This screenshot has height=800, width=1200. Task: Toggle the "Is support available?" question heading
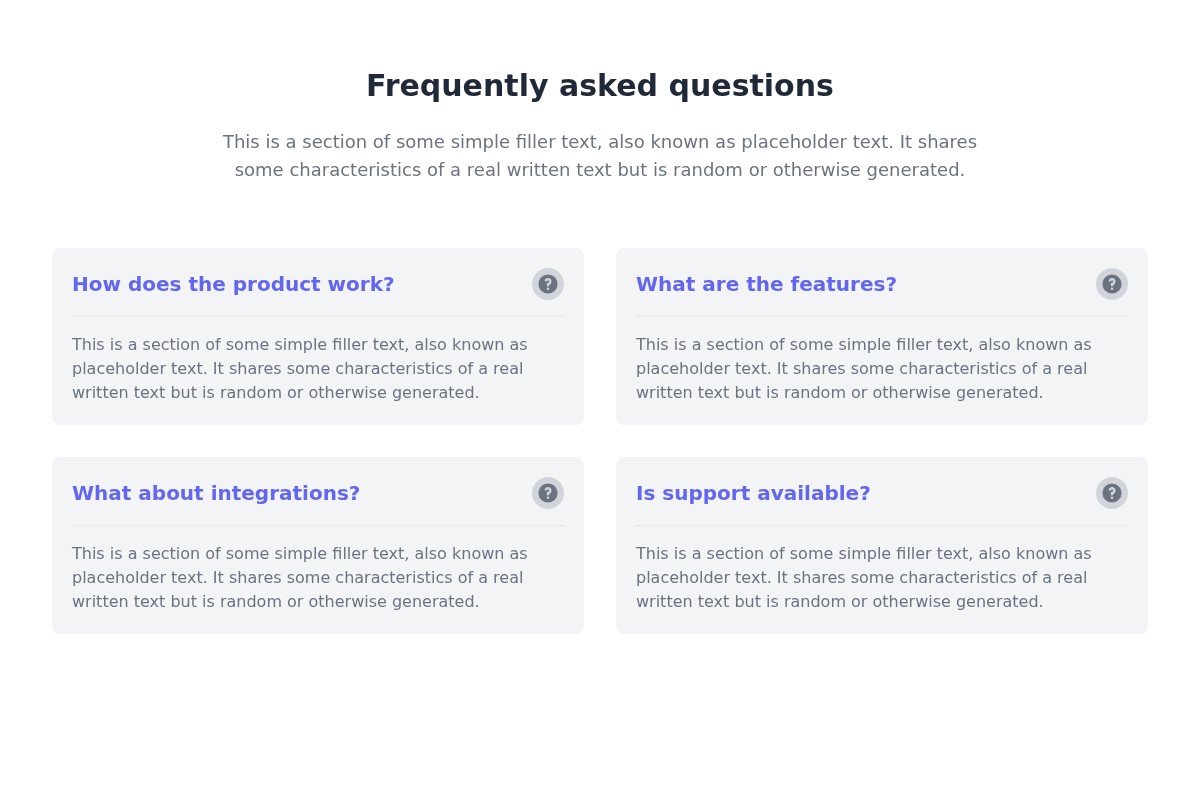pyautogui.click(x=753, y=493)
